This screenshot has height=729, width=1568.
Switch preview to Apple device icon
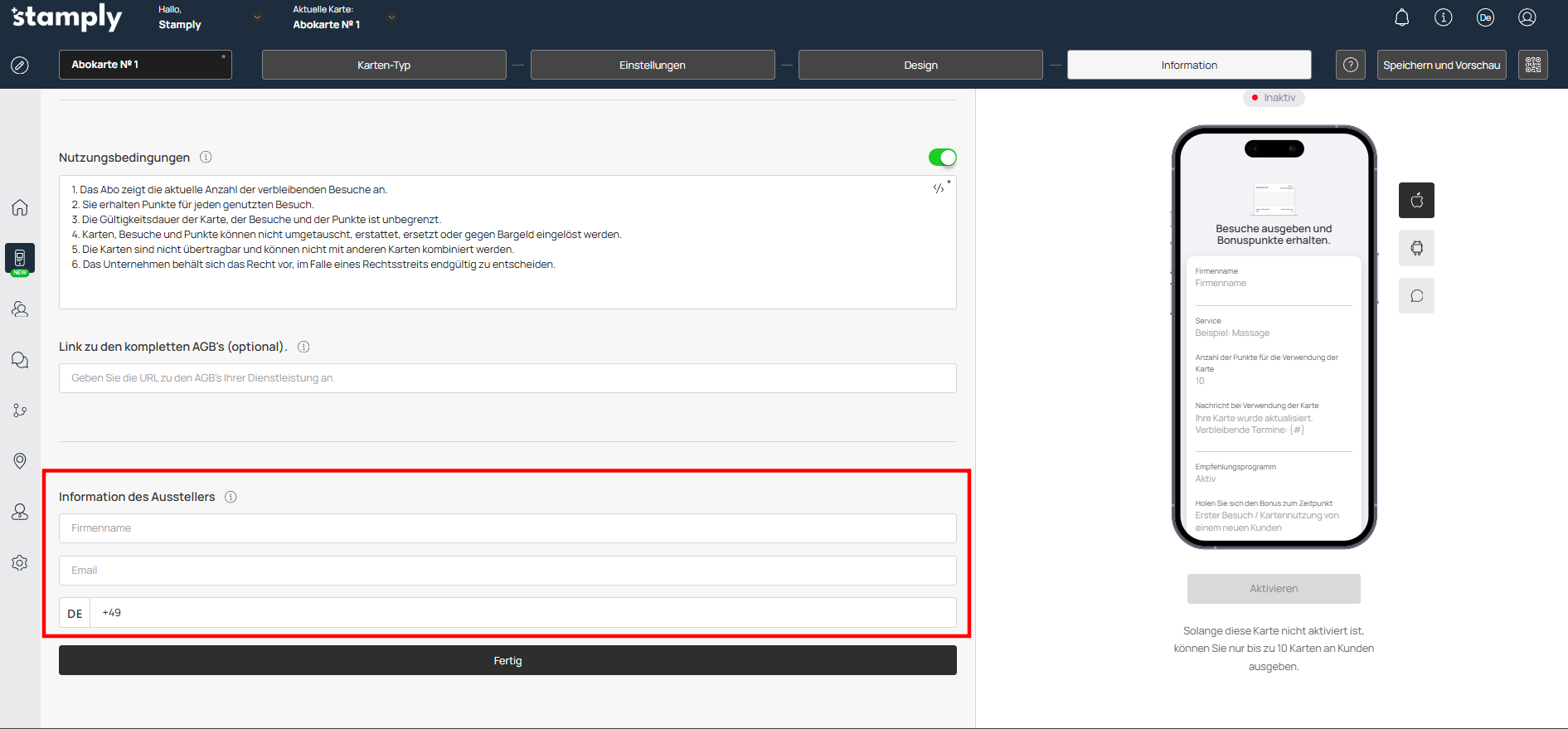[1416, 201]
